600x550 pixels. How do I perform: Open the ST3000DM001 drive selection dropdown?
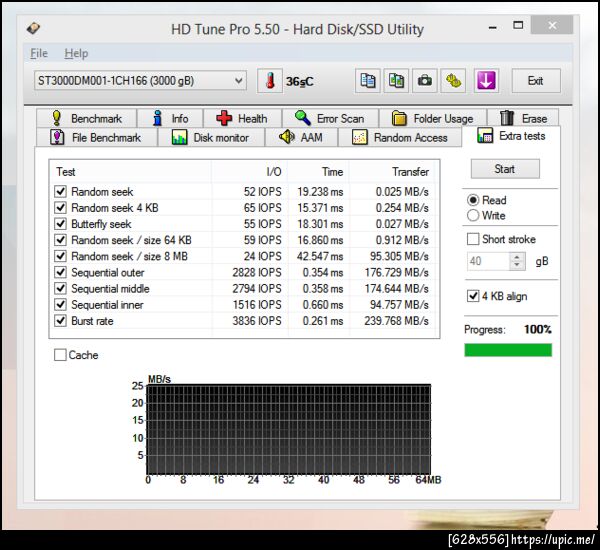[x=140, y=81]
